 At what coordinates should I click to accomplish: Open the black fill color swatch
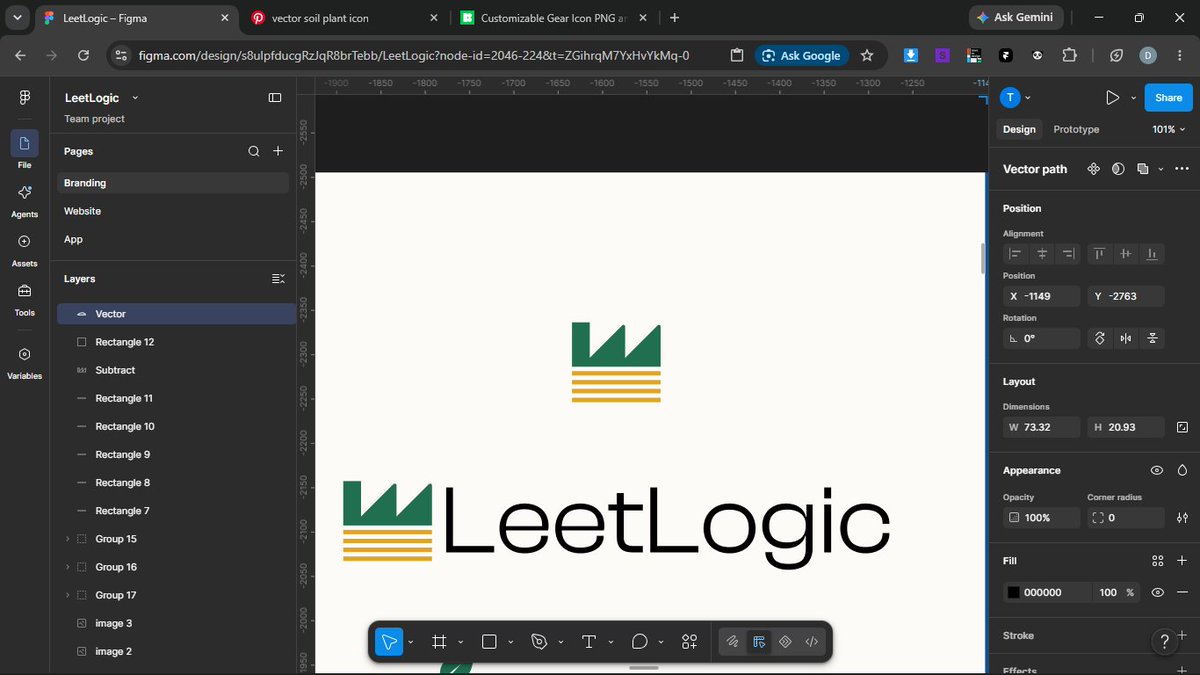click(x=1013, y=592)
